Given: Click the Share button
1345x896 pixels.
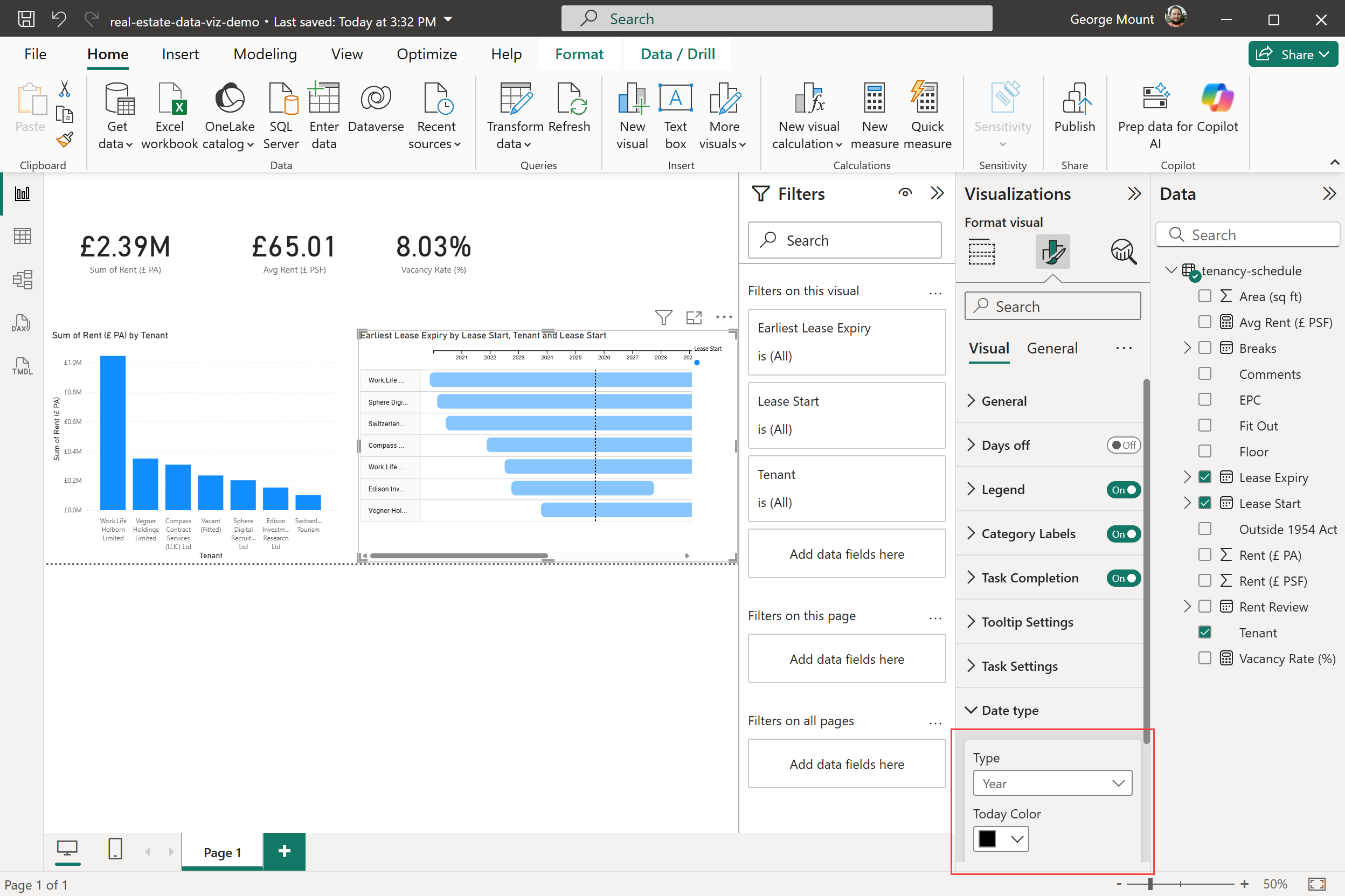Looking at the screenshot, I should coord(1292,54).
